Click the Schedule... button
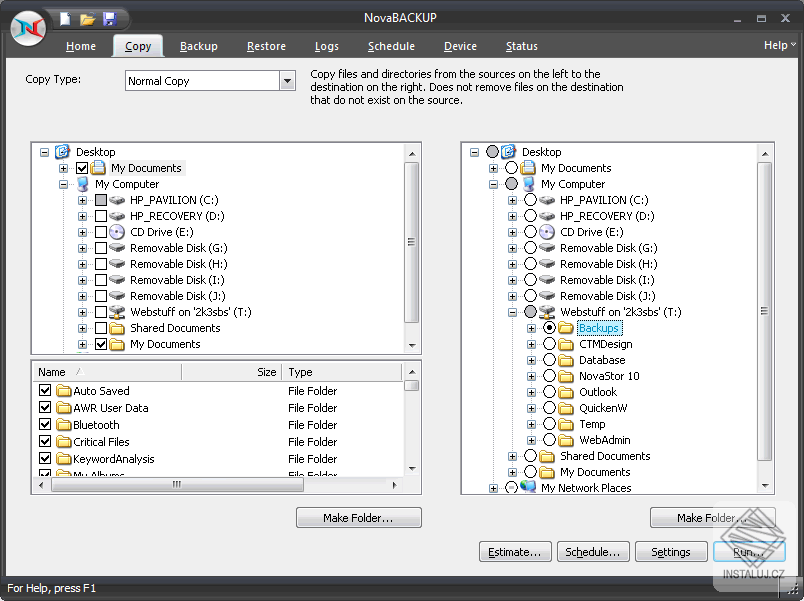The image size is (804, 601). coord(593,552)
